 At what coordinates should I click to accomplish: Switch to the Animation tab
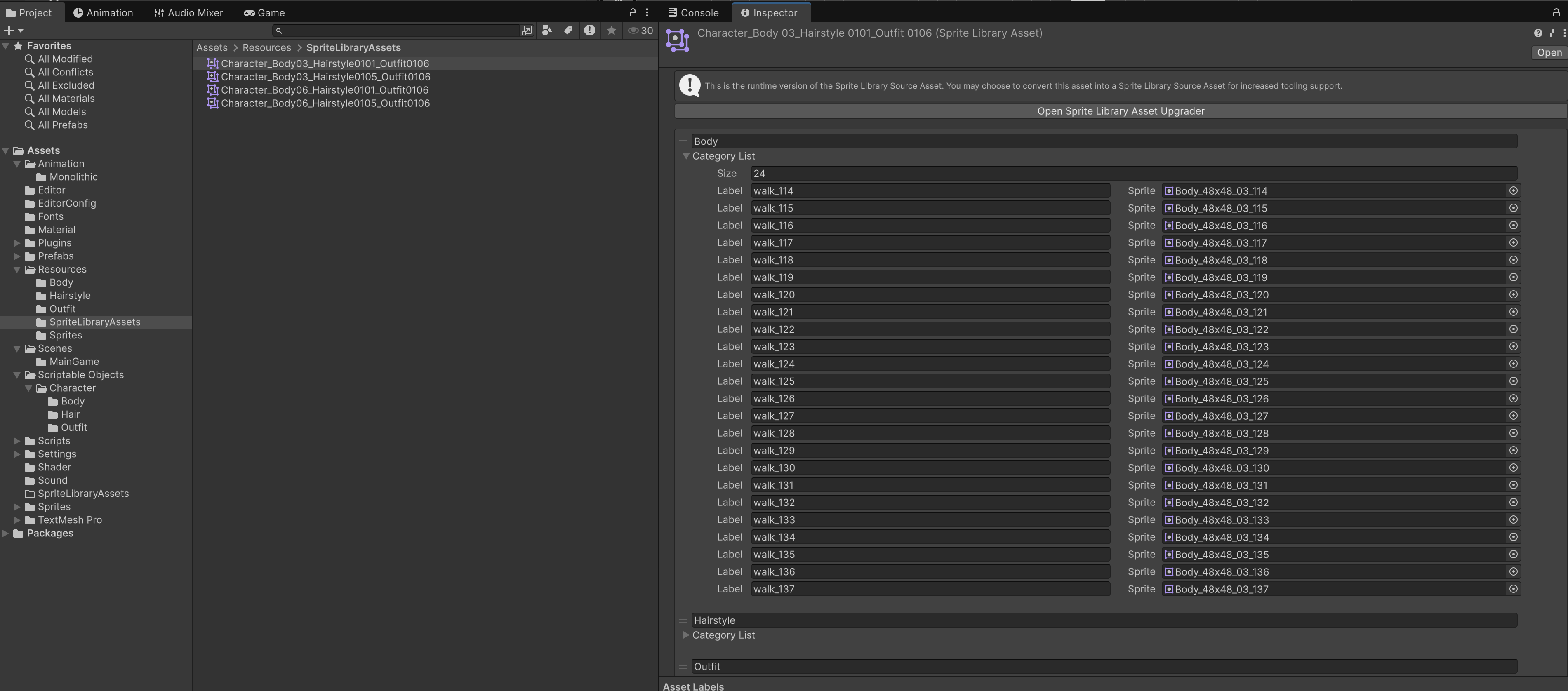103,13
